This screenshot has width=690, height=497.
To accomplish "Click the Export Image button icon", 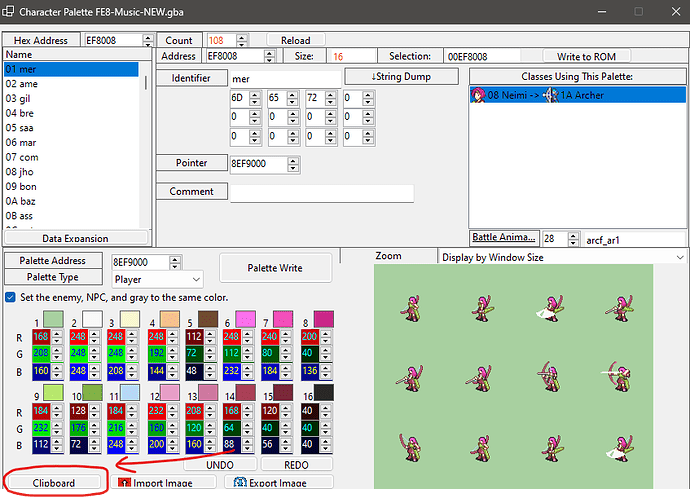I will click(x=239, y=483).
